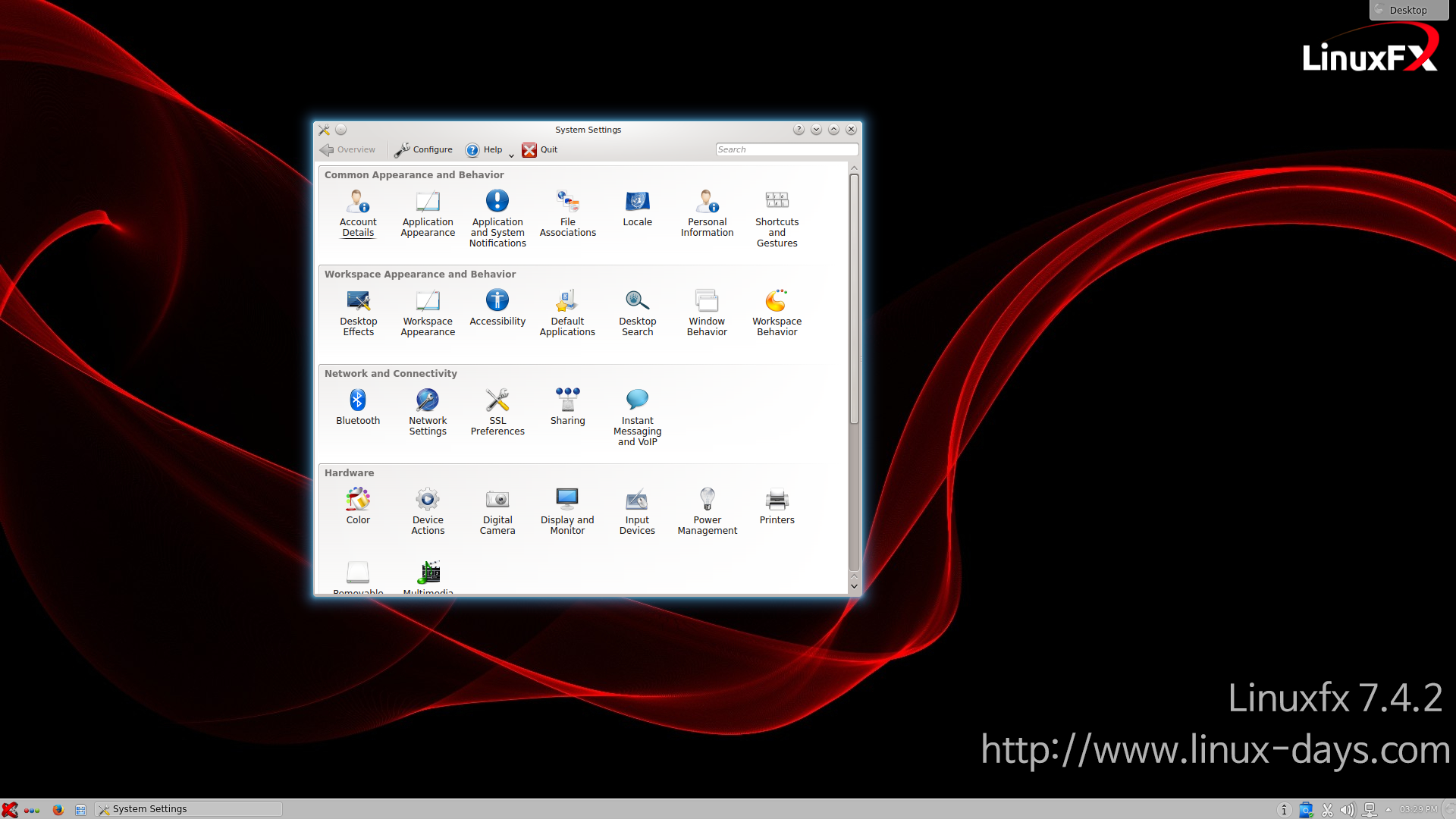Screen dimensions: 1456x819
Task: Open the Removable devices module icon
Action: coord(358,573)
